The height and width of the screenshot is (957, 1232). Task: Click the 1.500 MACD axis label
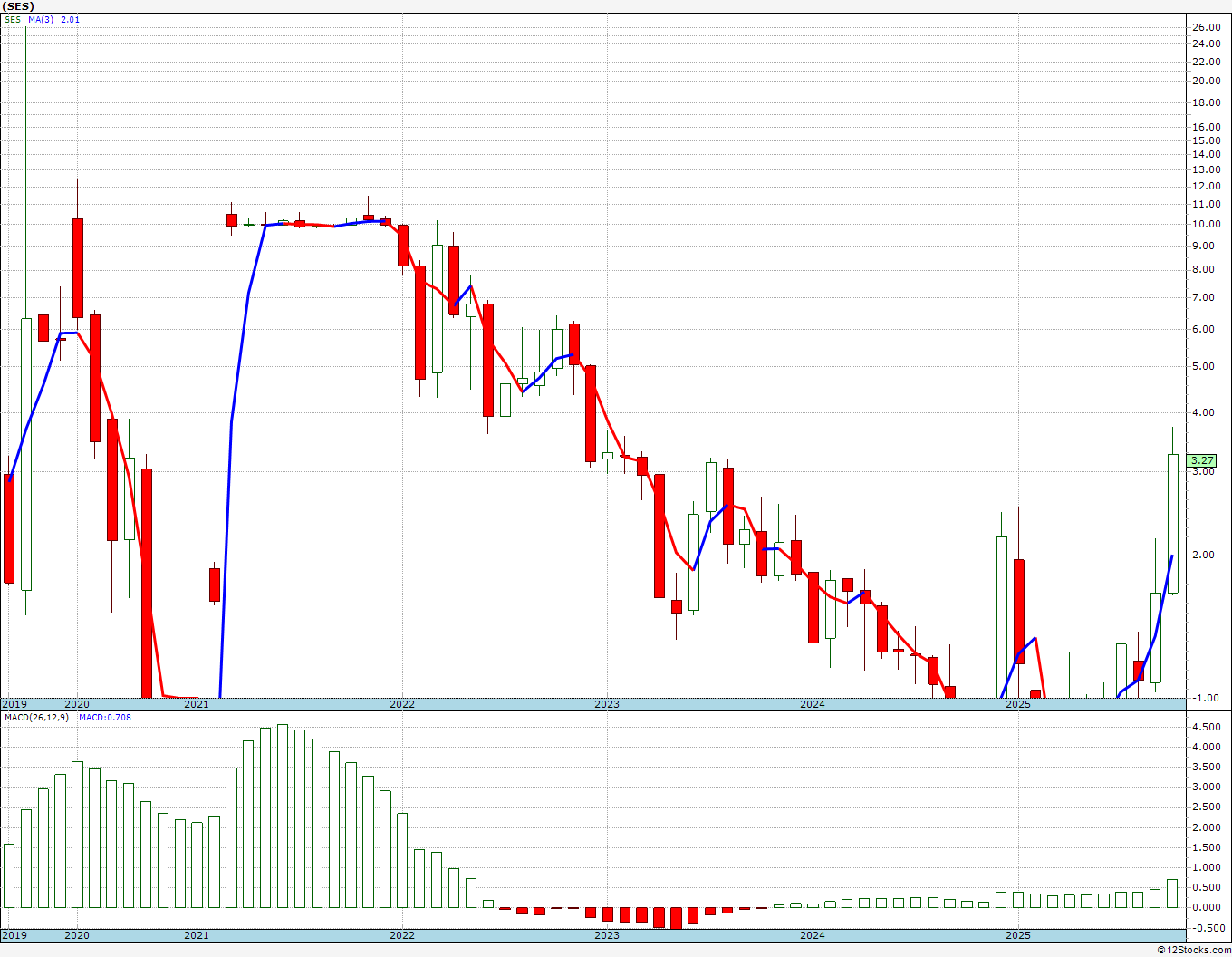(x=1207, y=848)
